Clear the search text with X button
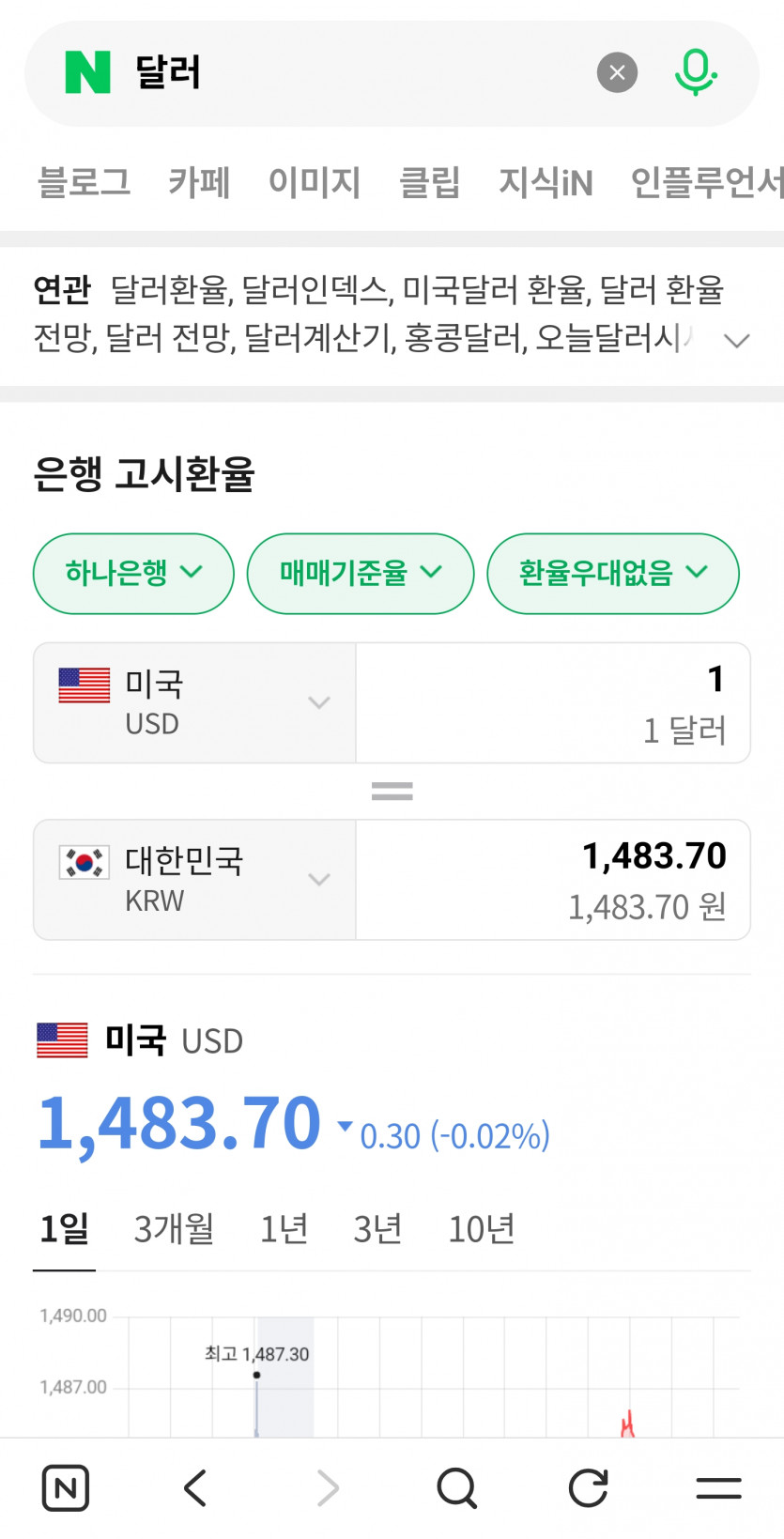Screen dimensions: 784x1539 617,72
